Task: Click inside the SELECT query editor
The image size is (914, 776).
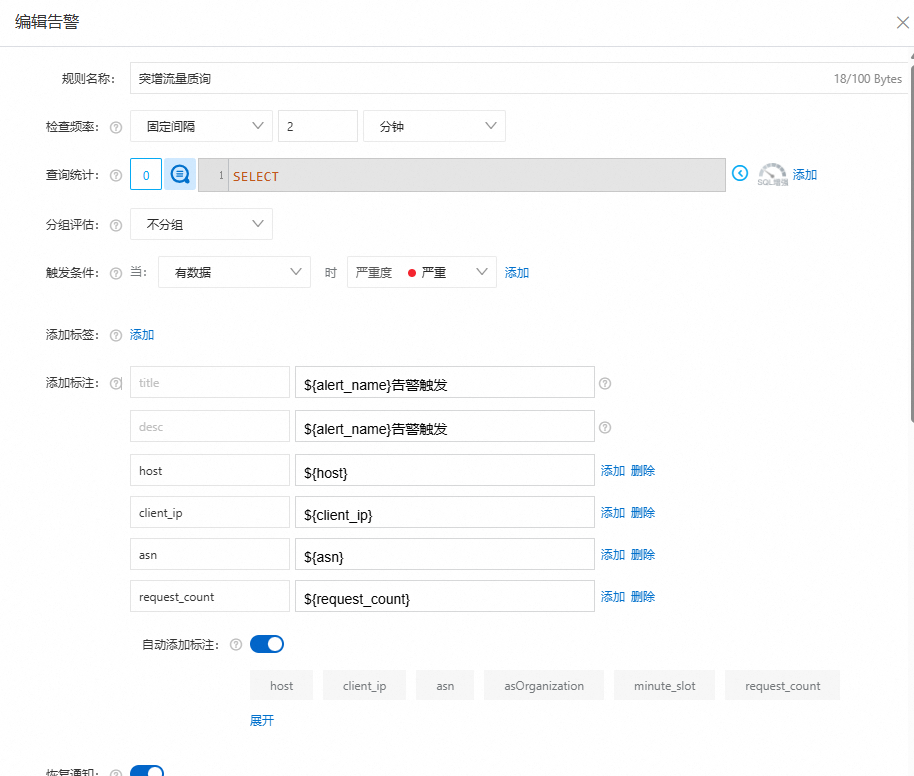Action: coord(450,174)
